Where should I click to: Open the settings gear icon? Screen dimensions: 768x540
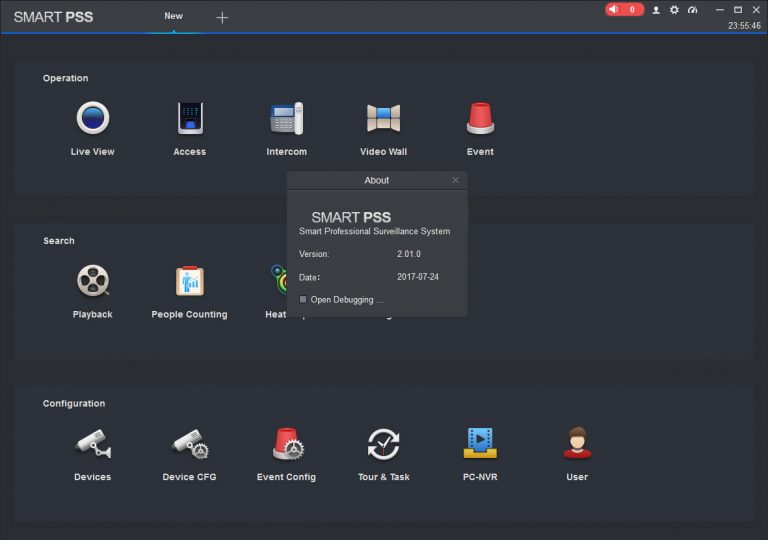pos(674,10)
